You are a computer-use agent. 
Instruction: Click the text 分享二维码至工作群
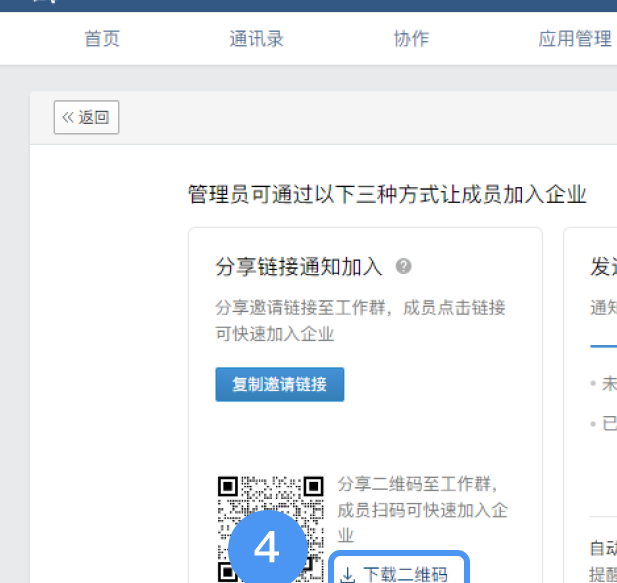point(417,483)
